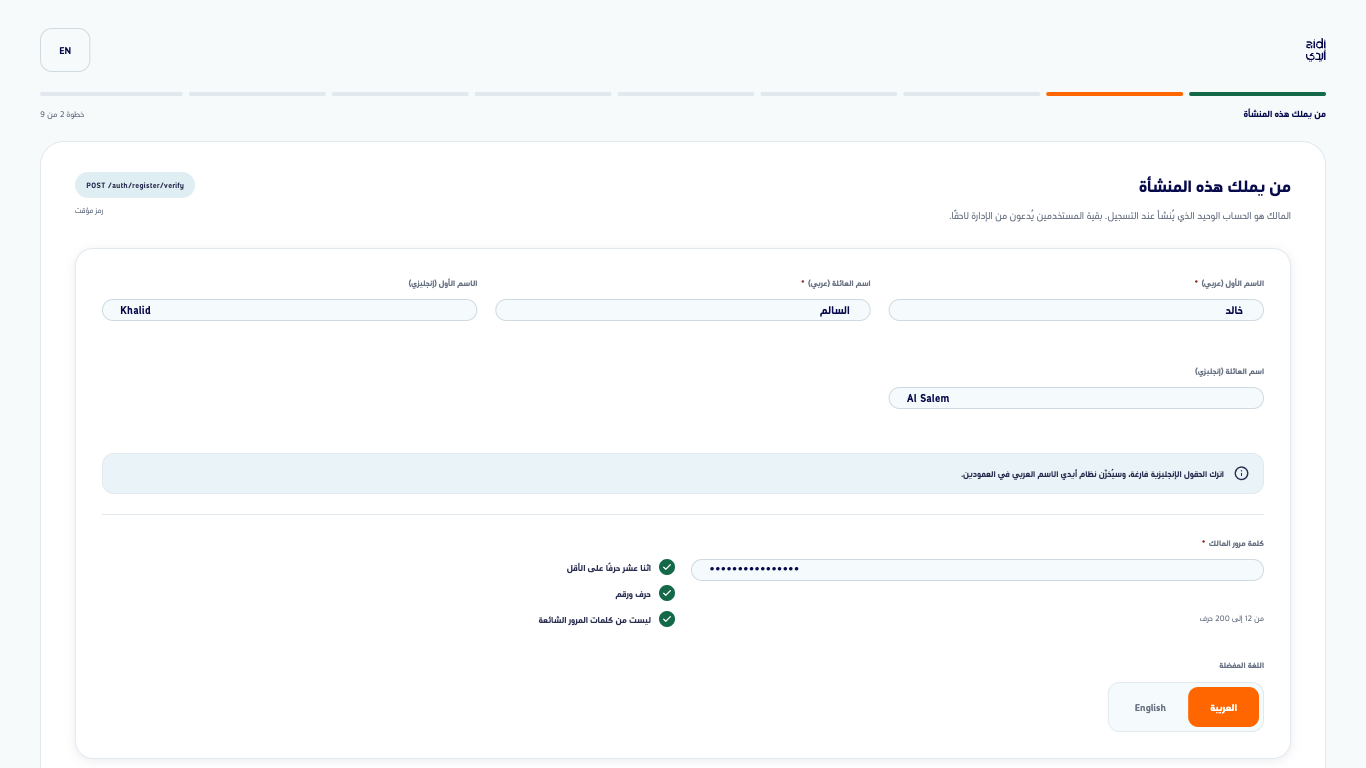
Task: Click the step counter text خطوة 2 من 9
Action: (62, 114)
